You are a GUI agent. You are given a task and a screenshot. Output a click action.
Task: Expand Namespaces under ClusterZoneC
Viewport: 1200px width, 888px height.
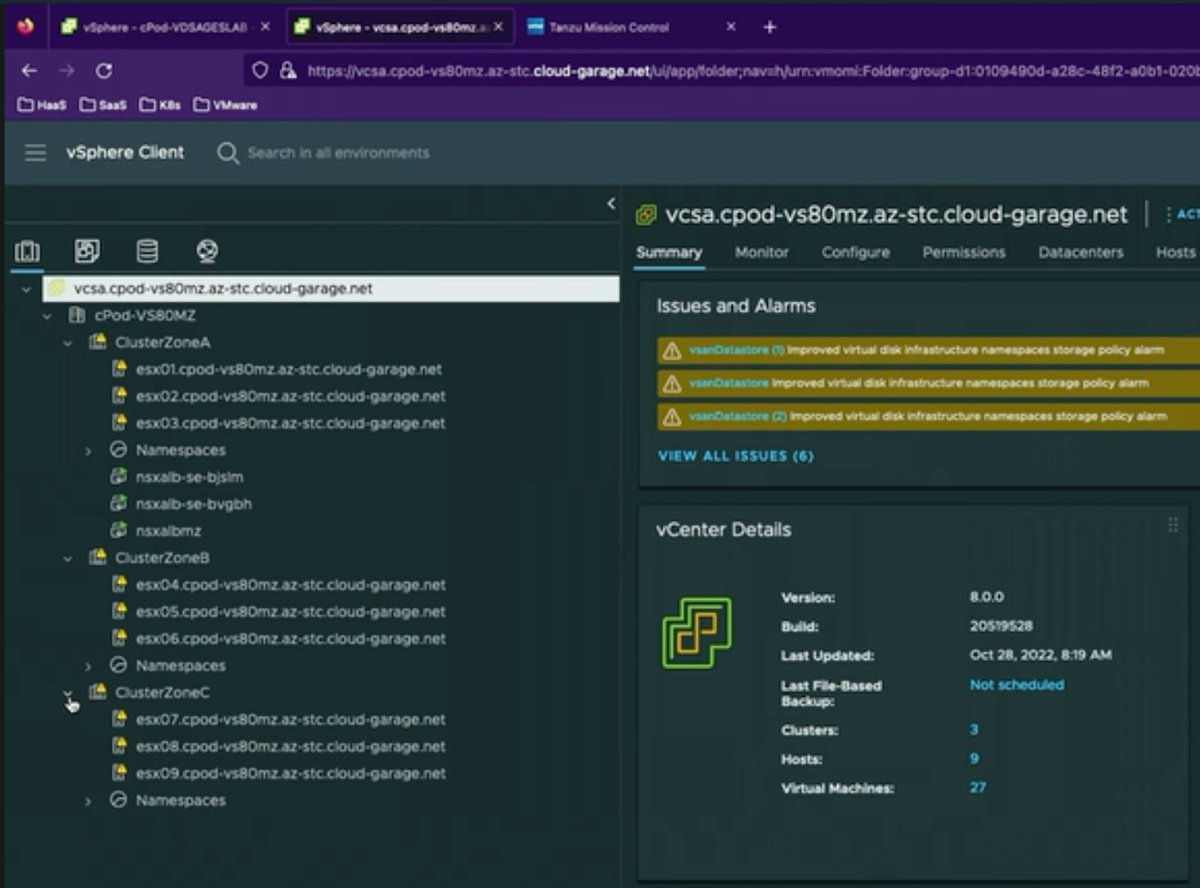(x=89, y=801)
